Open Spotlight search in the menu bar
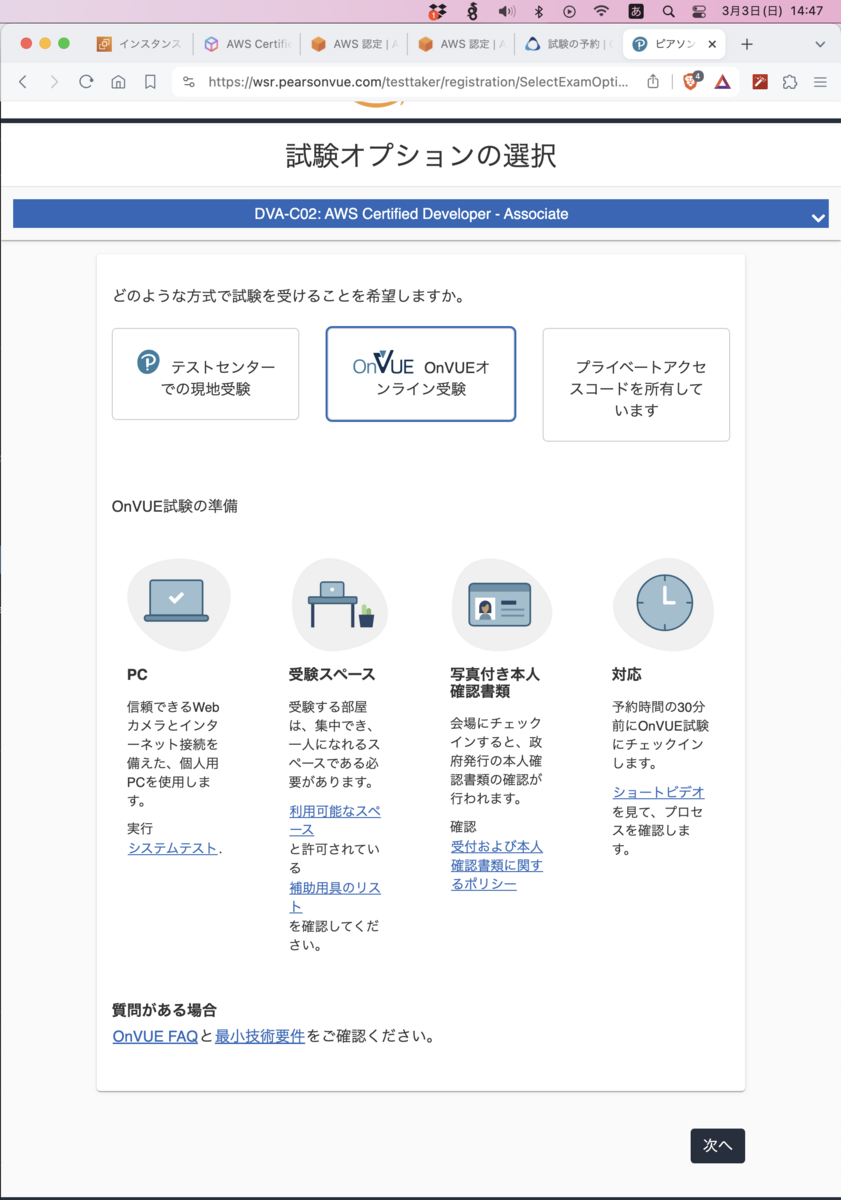Viewport: 841px width, 1200px height. click(x=668, y=11)
